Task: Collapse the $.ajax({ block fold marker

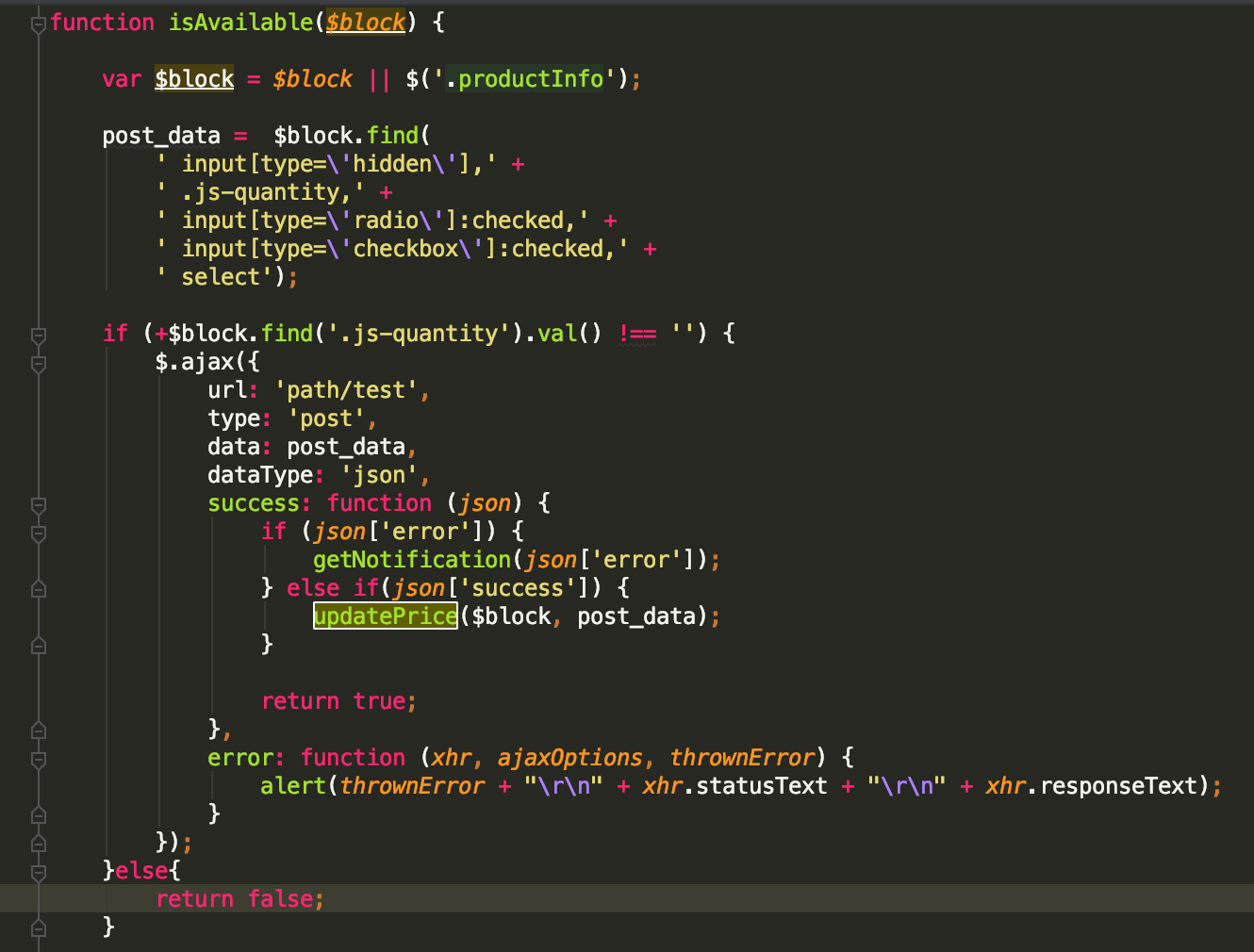Action: 39,364
